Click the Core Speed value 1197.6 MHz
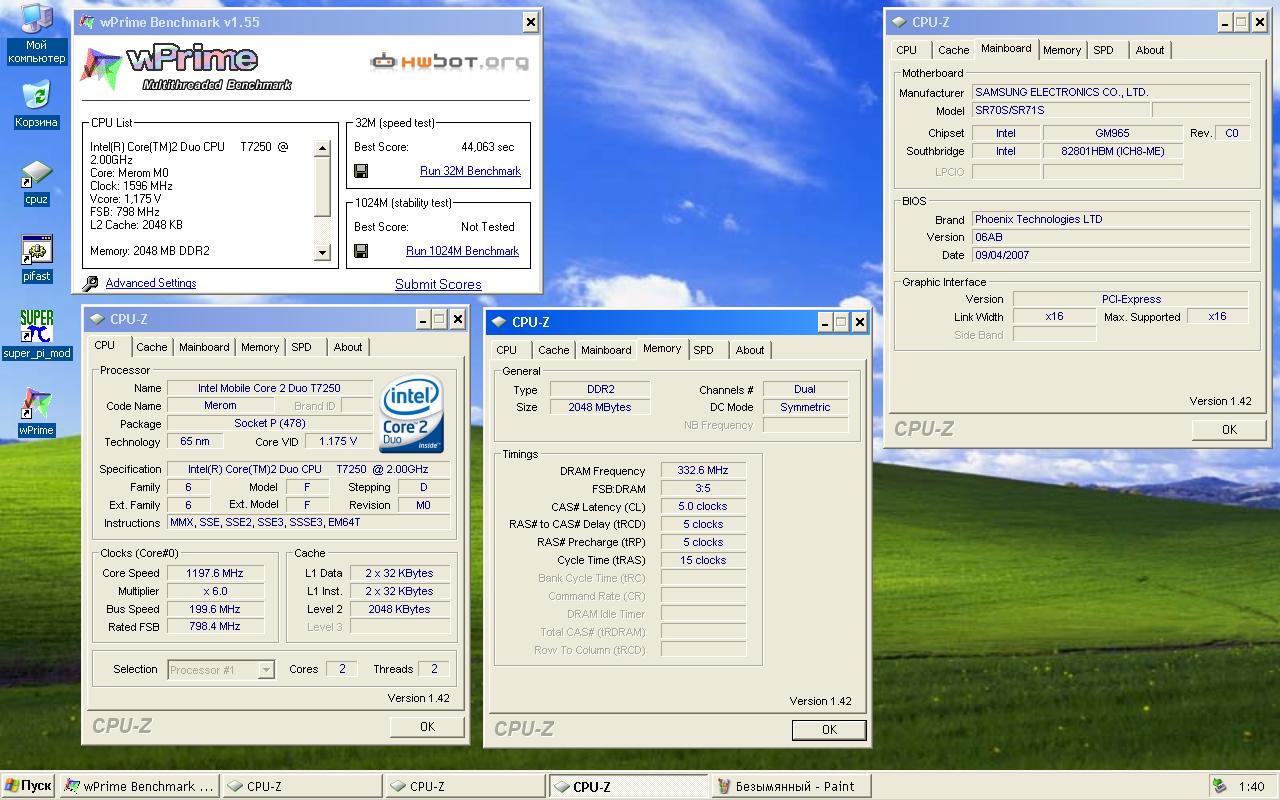Viewport: 1280px width, 800px height. 215,573
